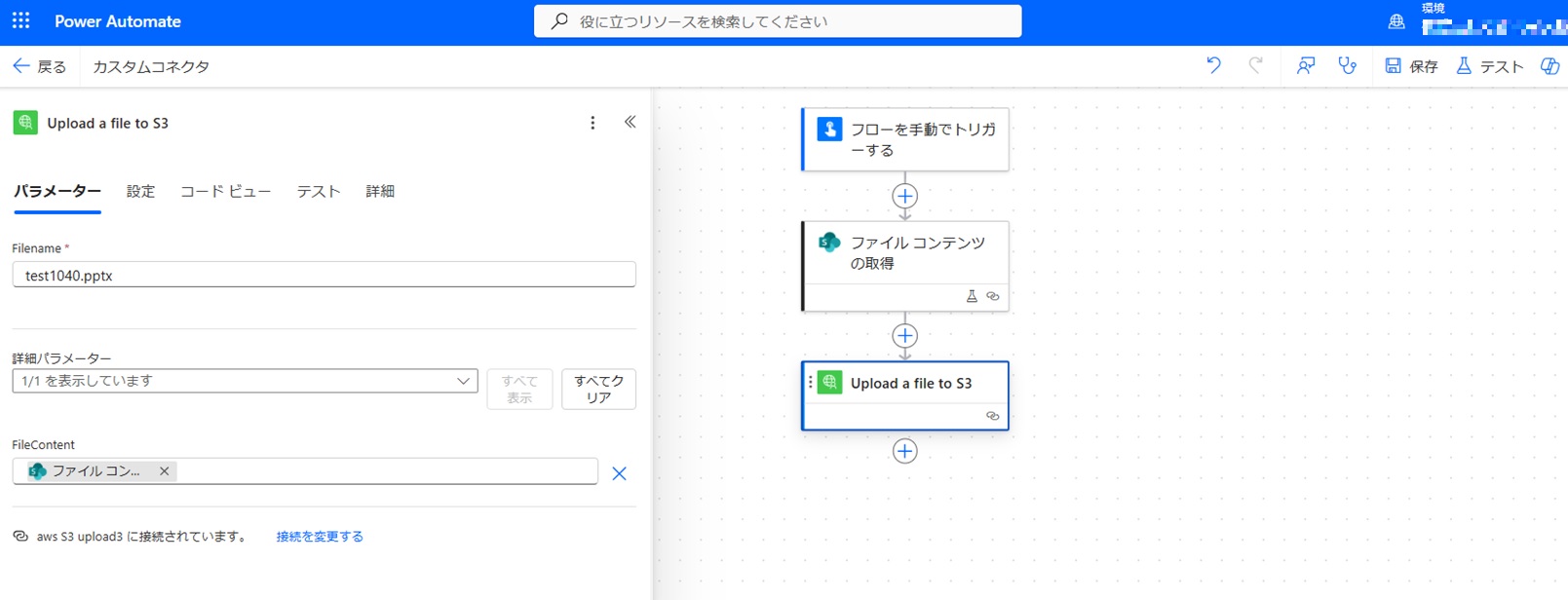Select the ファイル コンテンツの取得 action card

904,266
